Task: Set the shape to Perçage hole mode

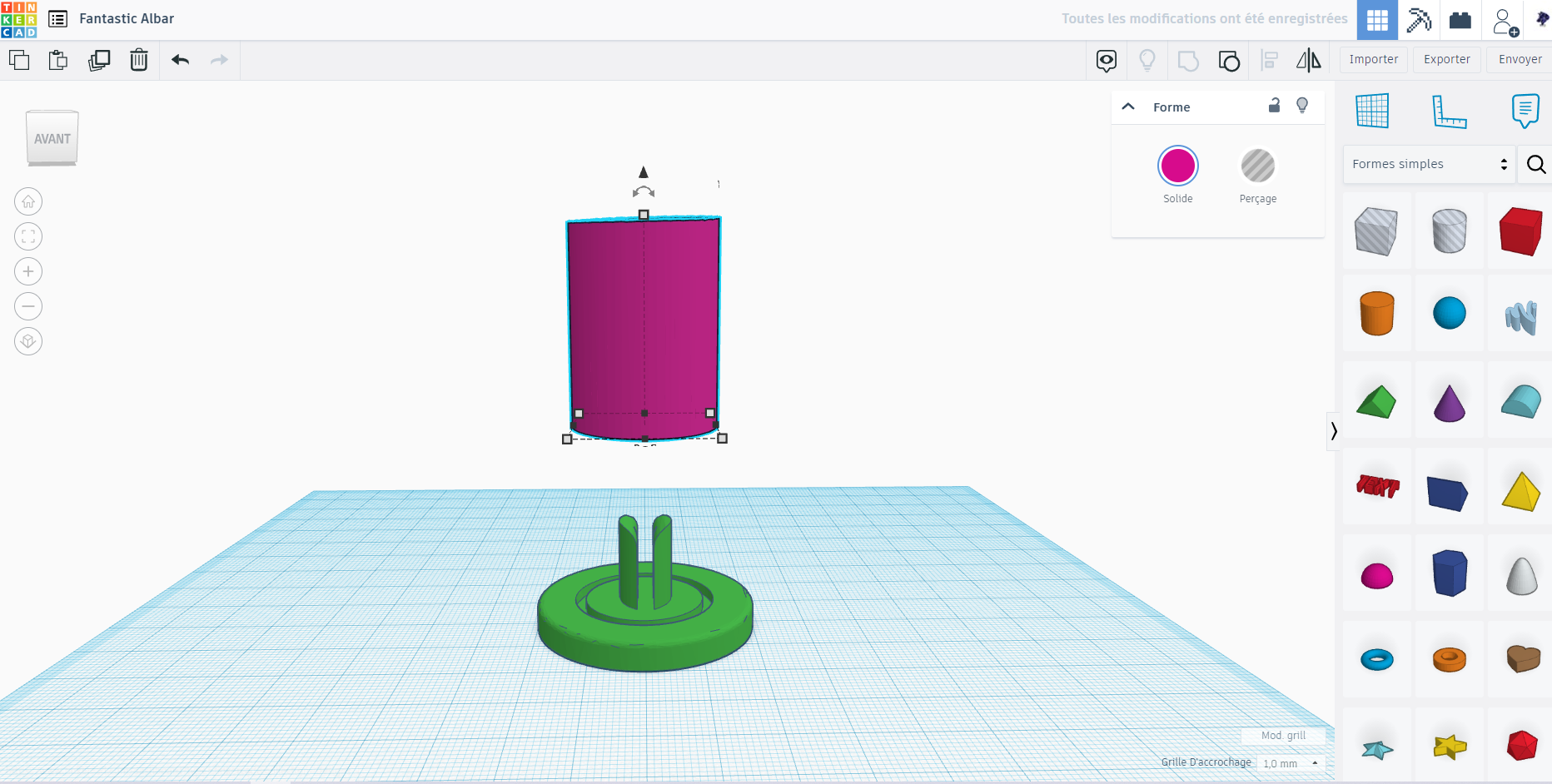Action: click(x=1258, y=166)
